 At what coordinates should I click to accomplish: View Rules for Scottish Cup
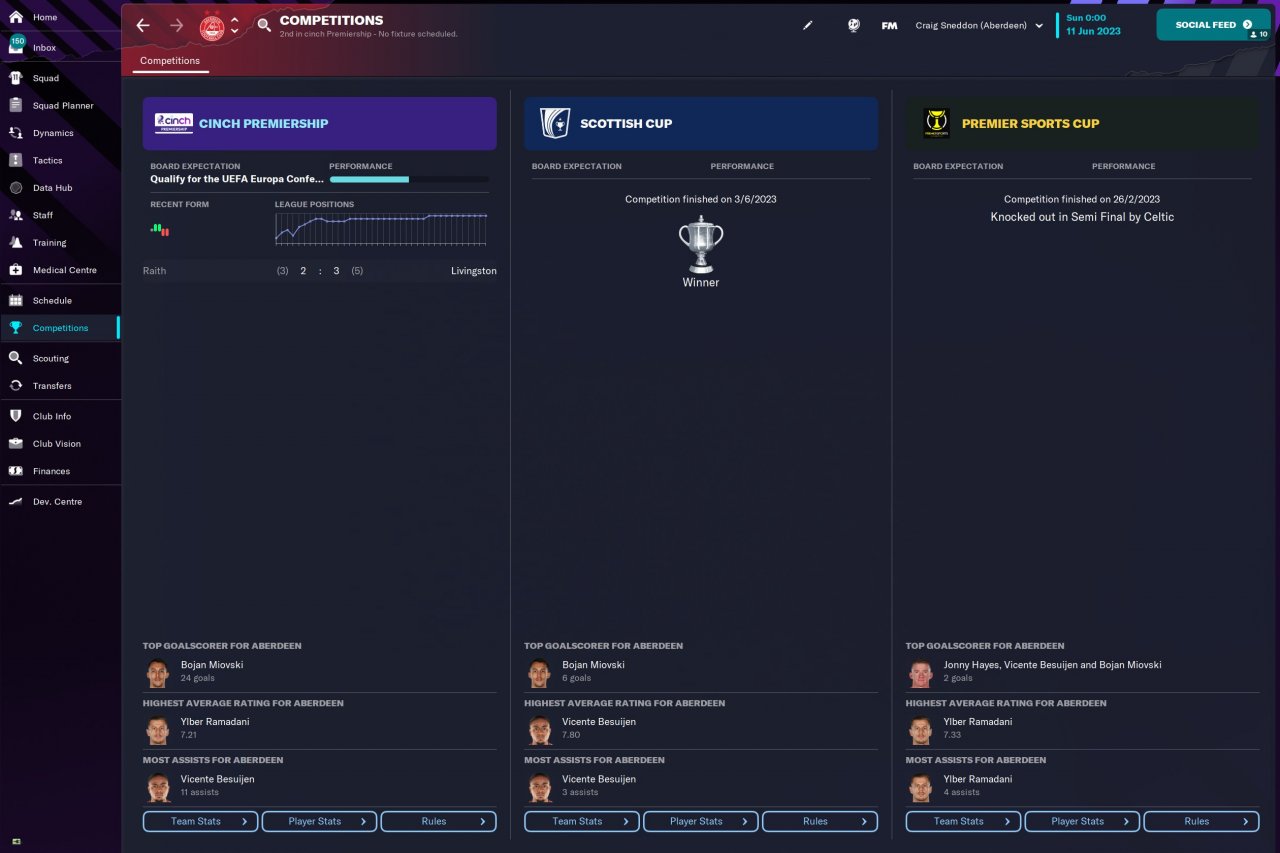[x=820, y=821]
